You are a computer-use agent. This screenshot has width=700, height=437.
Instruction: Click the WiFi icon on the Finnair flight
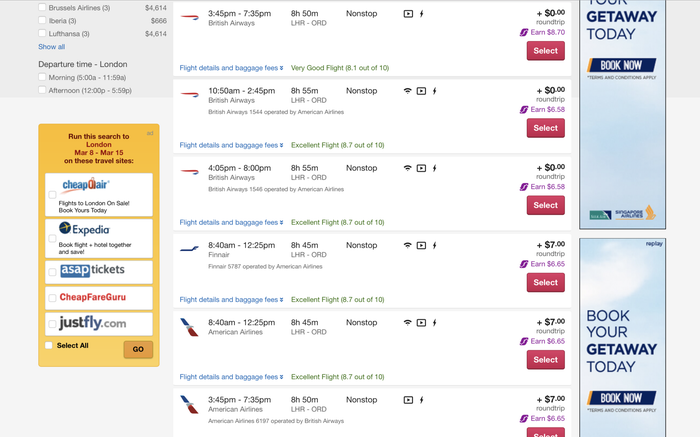[407, 246]
